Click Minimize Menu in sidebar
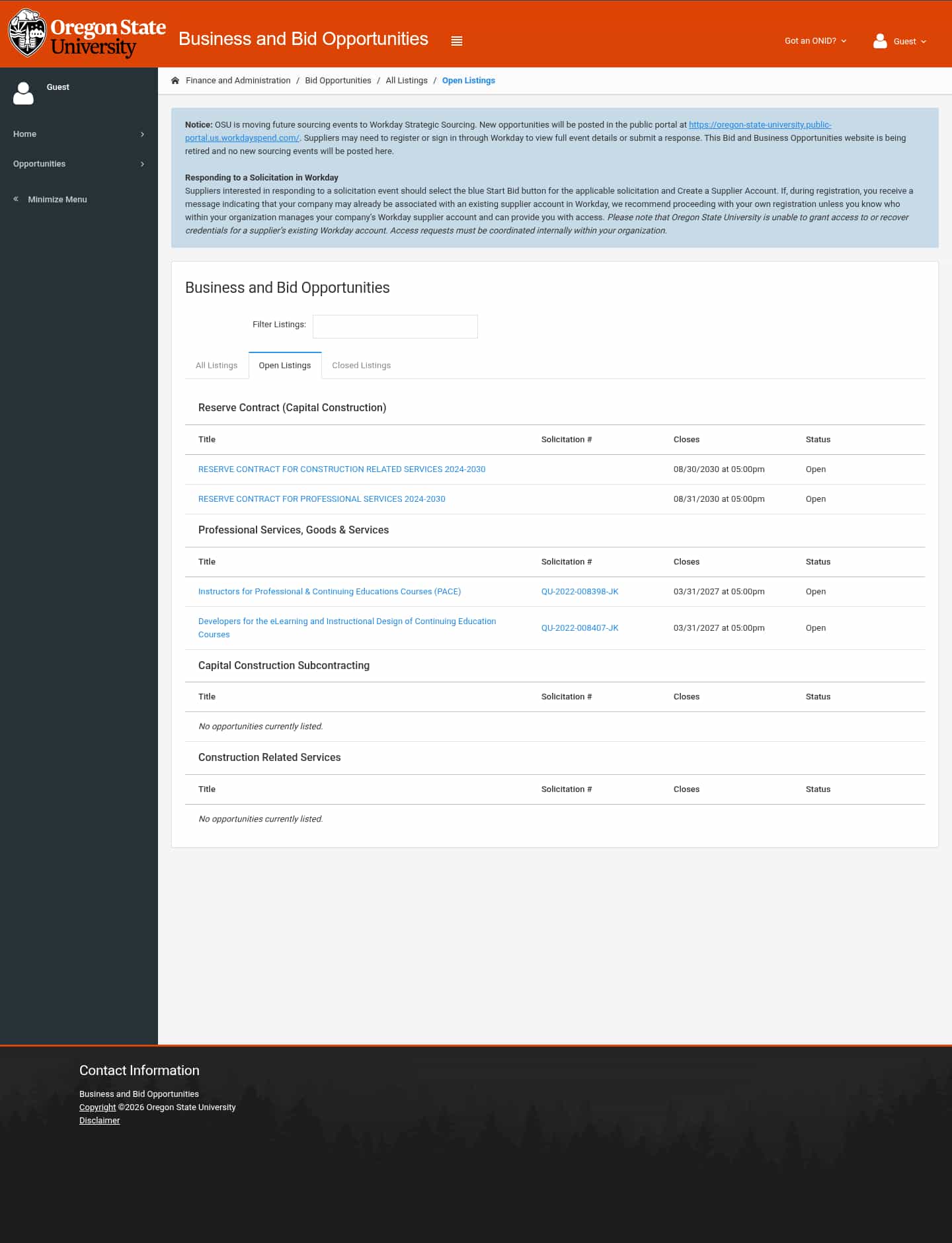 pyautogui.click(x=58, y=200)
